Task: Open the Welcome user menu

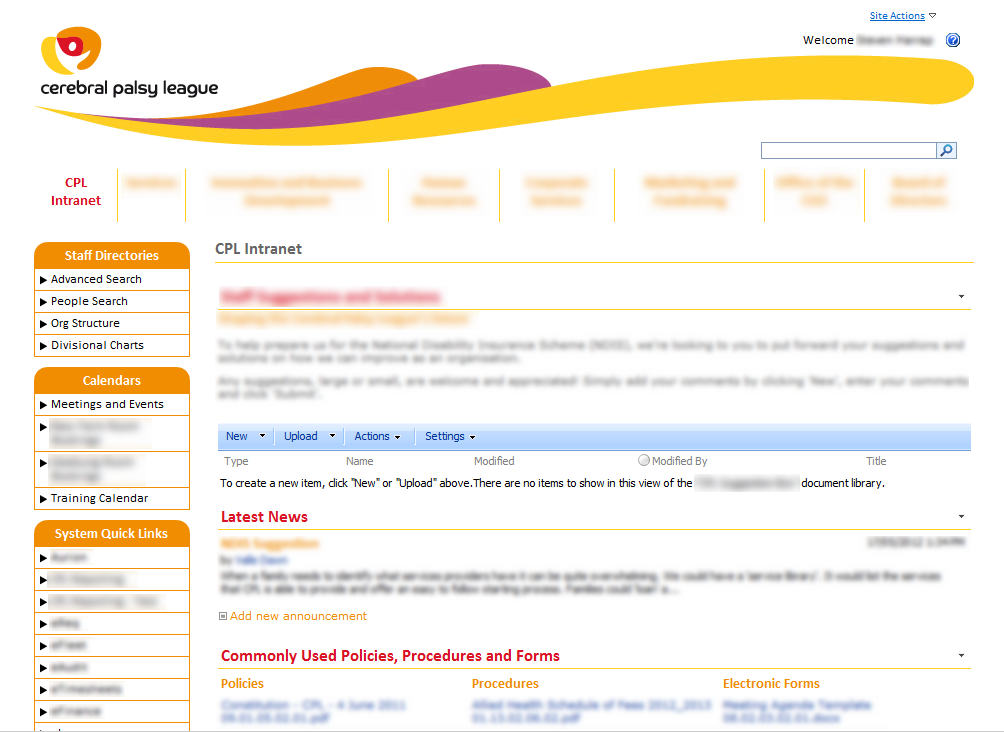Action: point(868,40)
